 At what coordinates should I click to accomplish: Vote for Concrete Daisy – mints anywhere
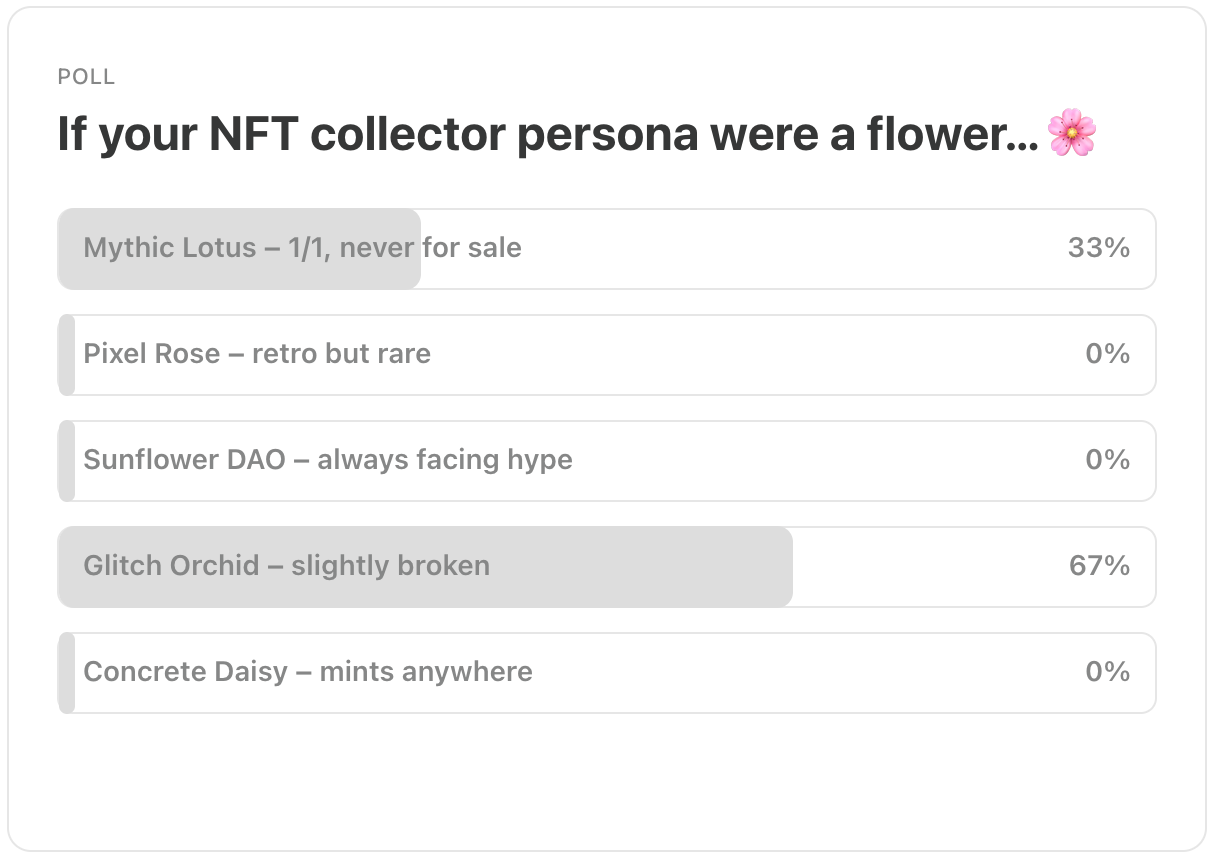pos(308,672)
